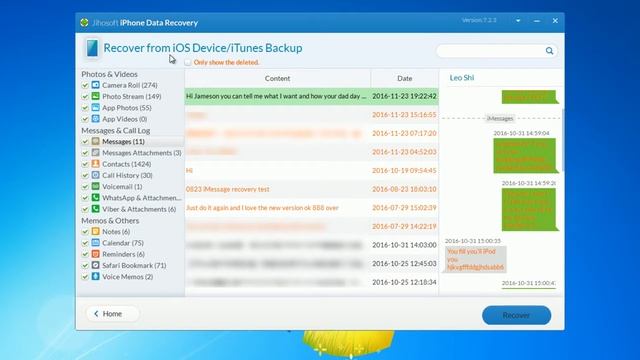The image size is (640, 360).
Task: Click the Call History icon
Action: pos(96,175)
